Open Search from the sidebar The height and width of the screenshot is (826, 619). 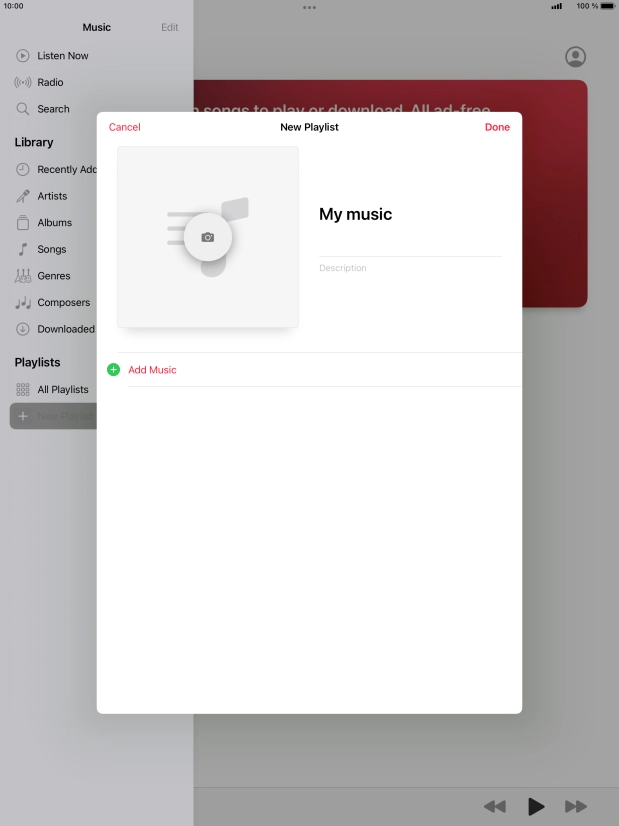[x=53, y=109]
